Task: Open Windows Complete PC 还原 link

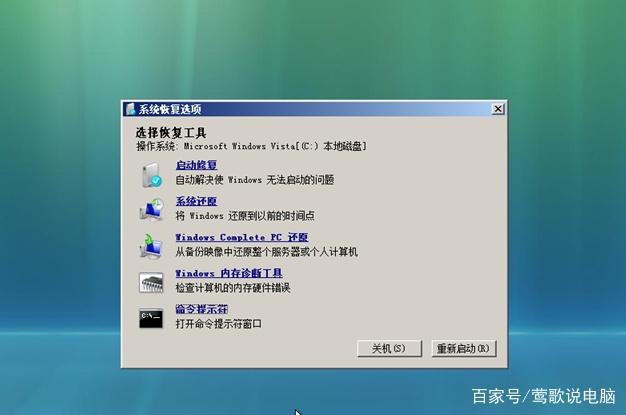Action: (x=242, y=237)
